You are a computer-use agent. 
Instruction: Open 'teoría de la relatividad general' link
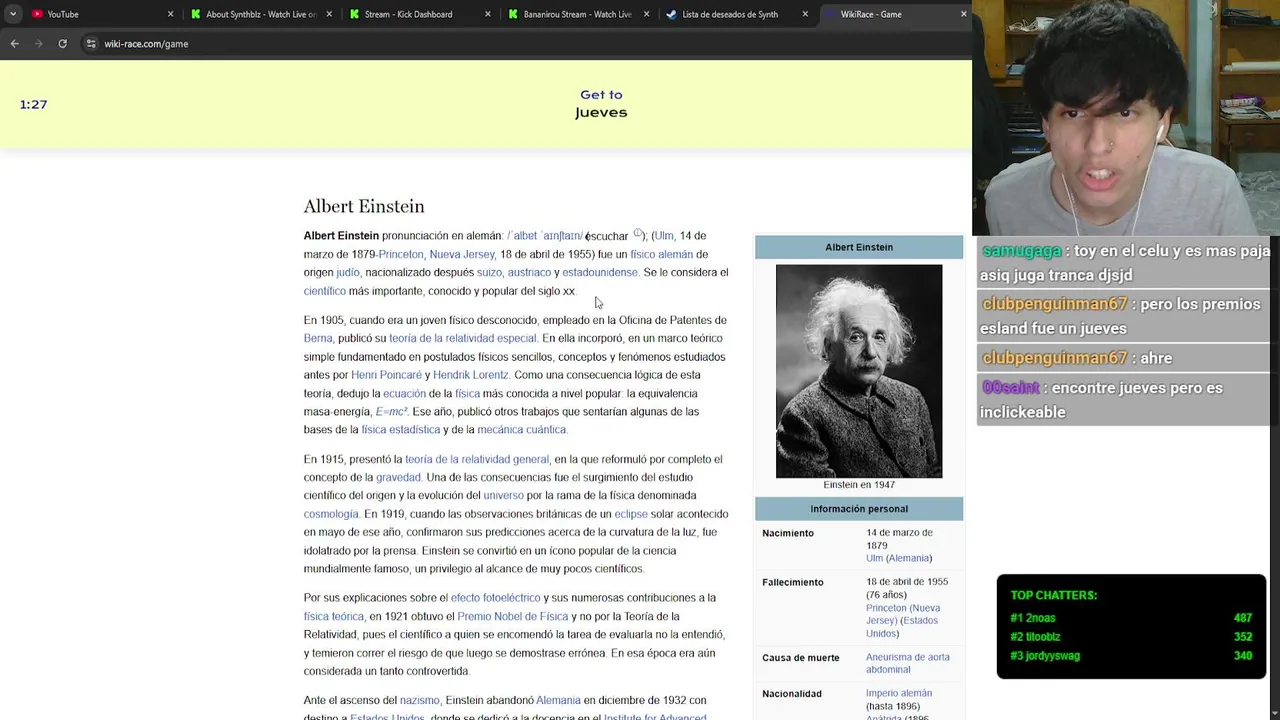pyautogui.click(x=477, y=459)
